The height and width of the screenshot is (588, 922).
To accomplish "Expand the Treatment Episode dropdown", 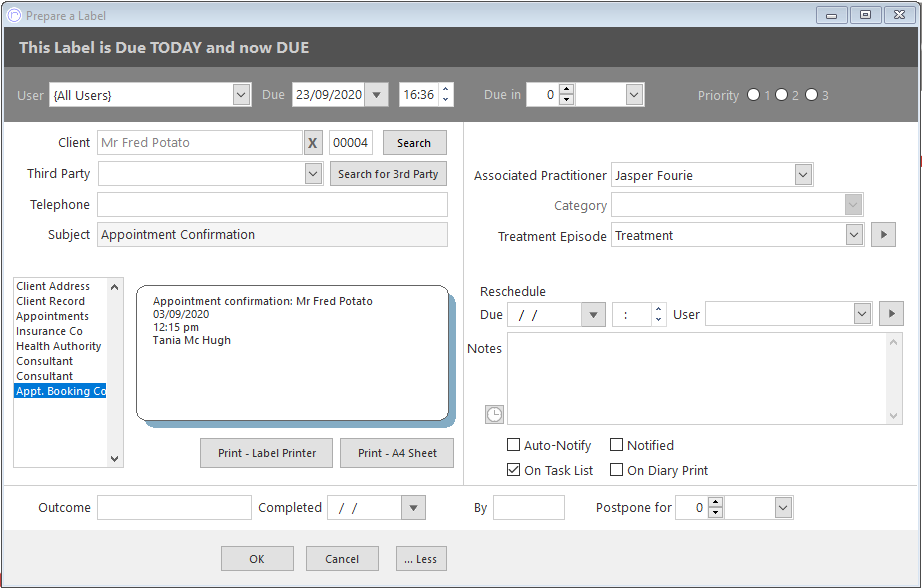I will pos(854,235).
